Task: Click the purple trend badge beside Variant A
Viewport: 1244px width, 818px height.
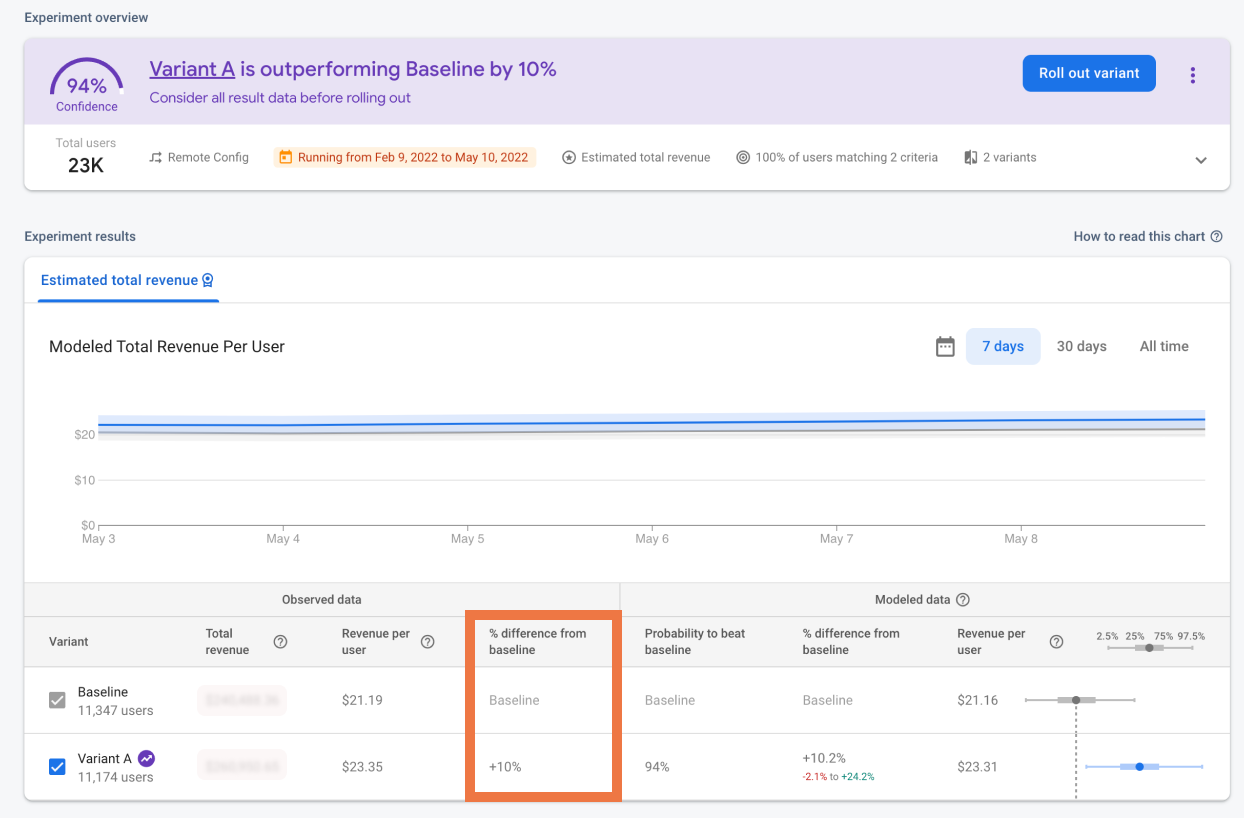Action: 146,758
